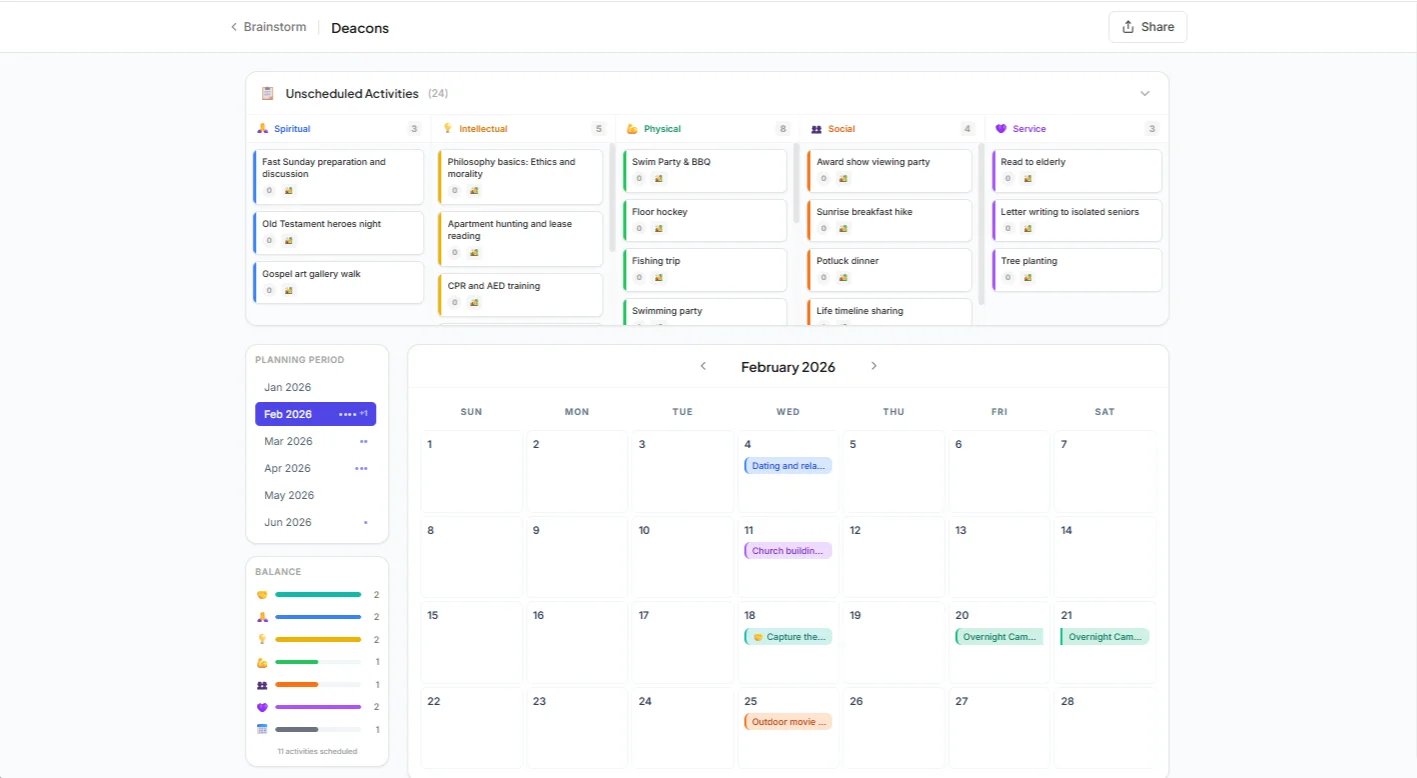Screen dimensions: 1417x778
Task: Collapse the Unscheduled Activities panel
Action: 1144,92
